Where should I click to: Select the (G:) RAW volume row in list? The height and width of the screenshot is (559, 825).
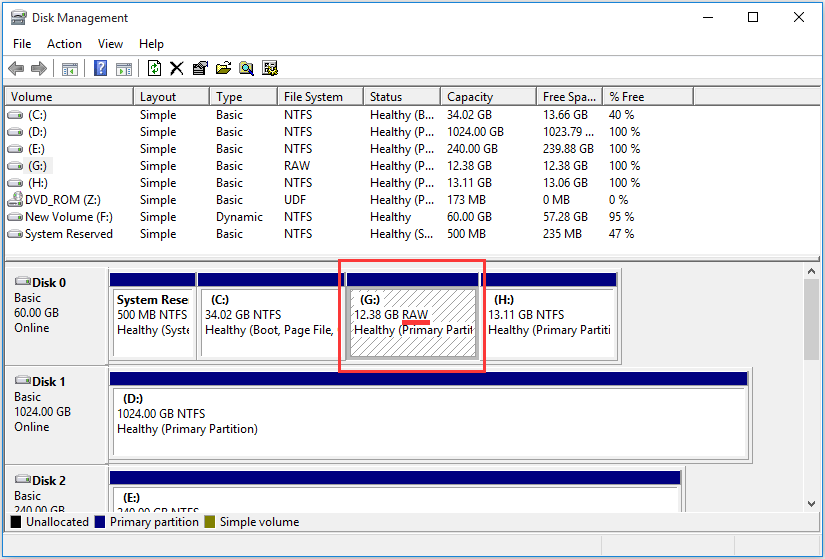coord(36,166)
